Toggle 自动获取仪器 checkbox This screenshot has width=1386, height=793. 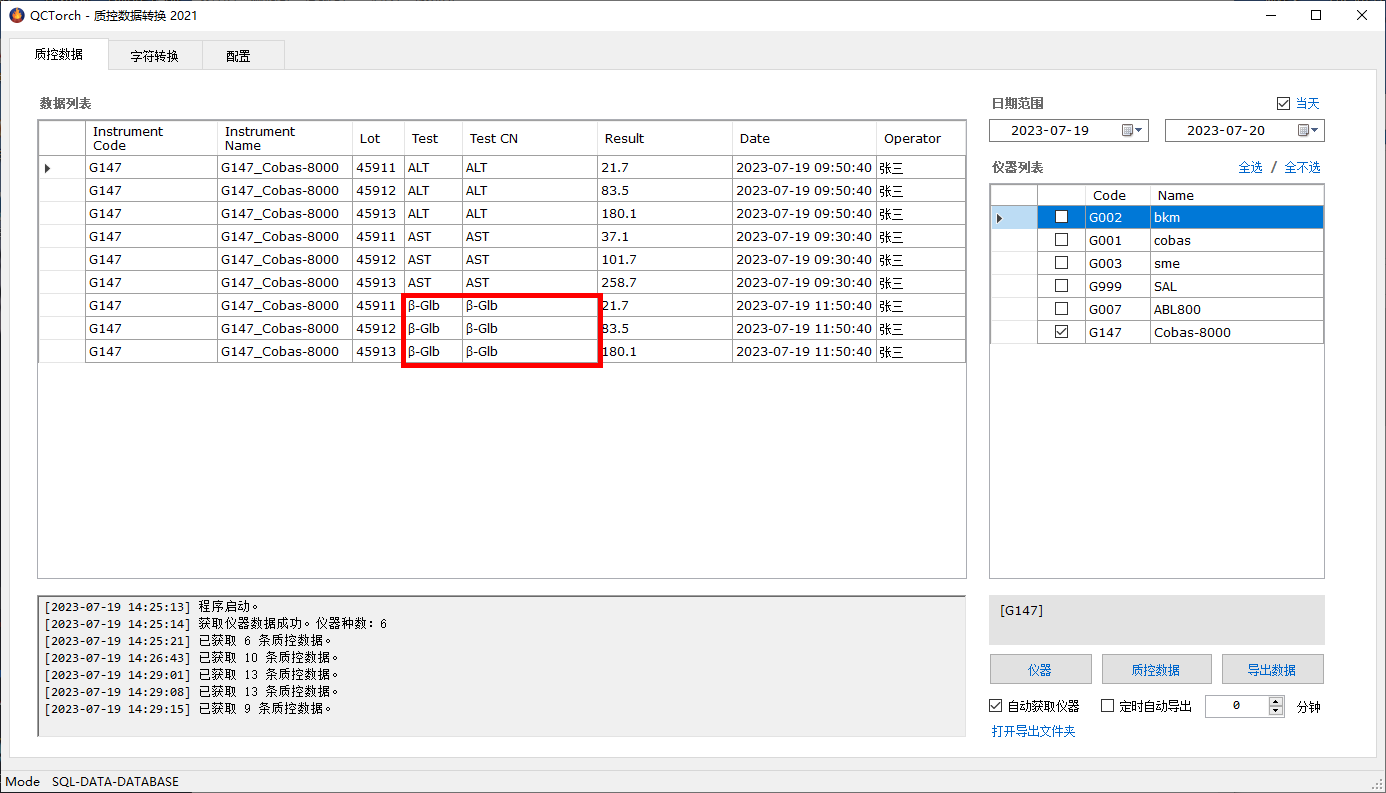click(x=996, y=706)
